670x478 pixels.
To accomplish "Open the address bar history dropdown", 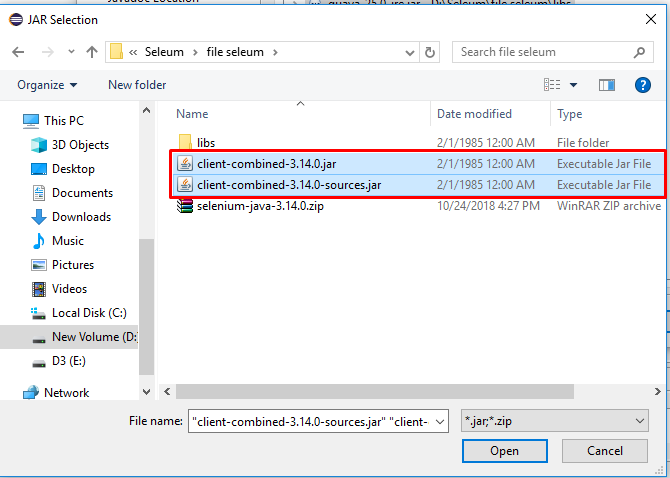I will tap(410, 53).
